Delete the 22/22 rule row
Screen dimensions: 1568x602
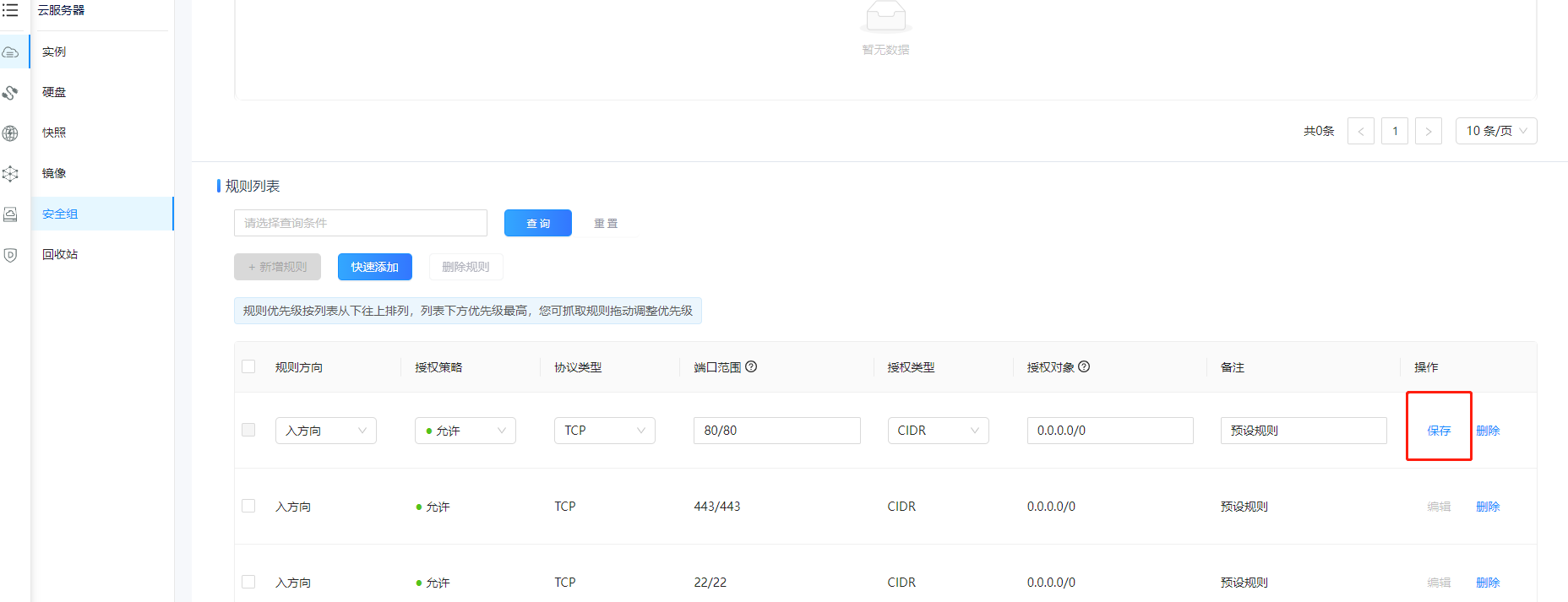pyautogui.click(x=1488, y=583)
